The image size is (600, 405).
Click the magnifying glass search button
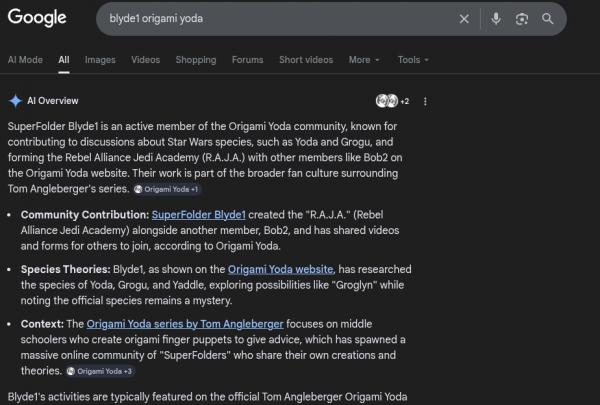[x=548, y=19]
